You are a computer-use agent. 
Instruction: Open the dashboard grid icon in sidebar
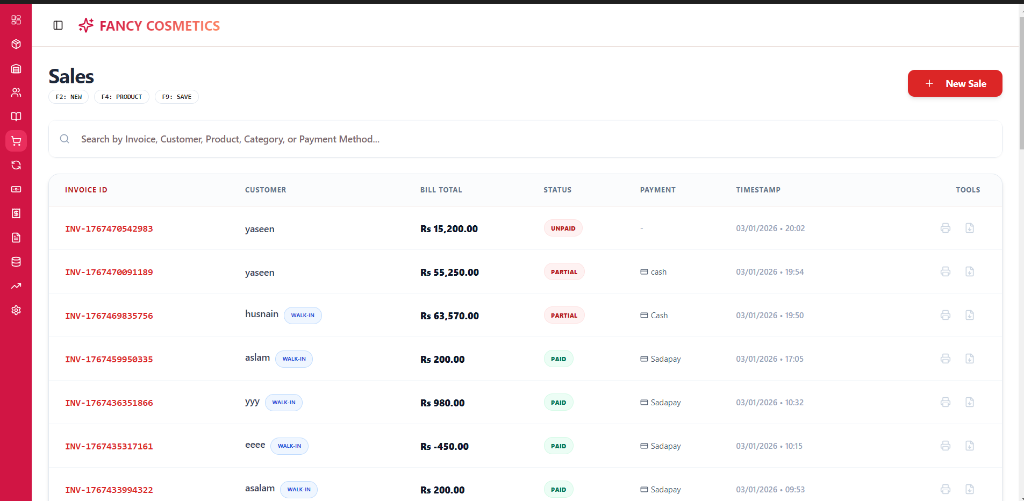16,20
